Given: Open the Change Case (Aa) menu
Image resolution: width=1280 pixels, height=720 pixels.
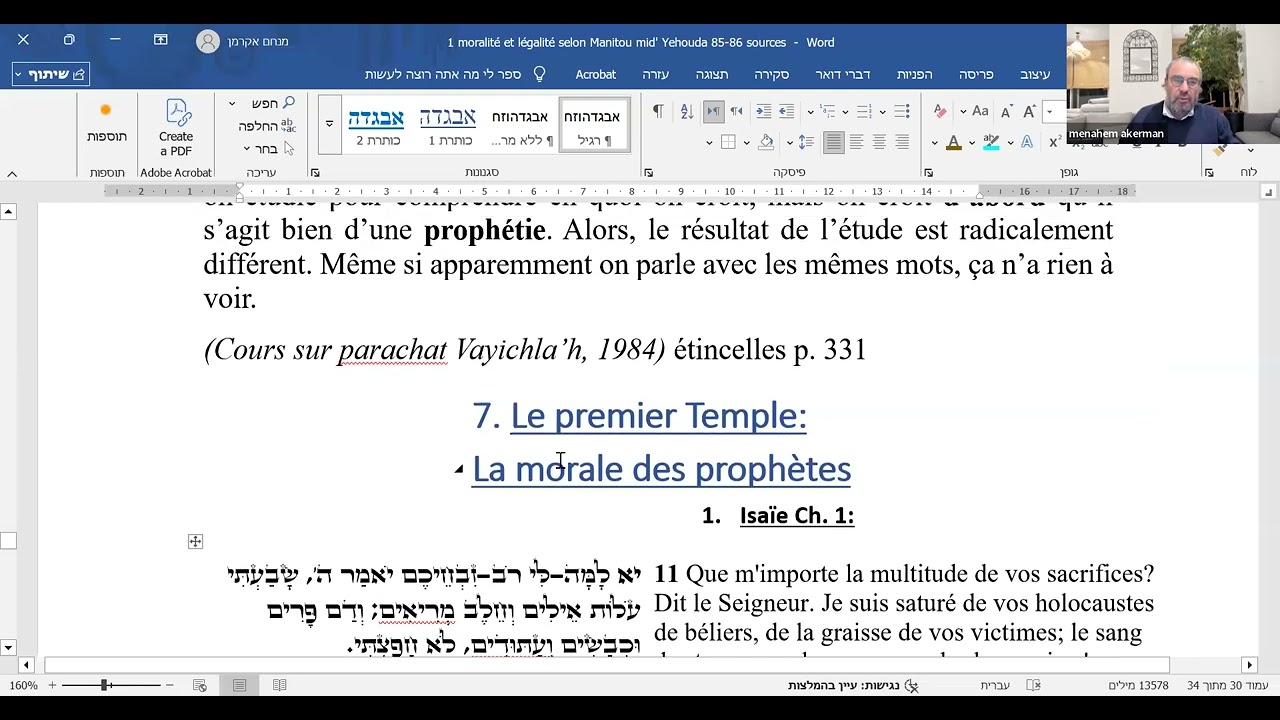Looking at the screenshot, I should 981,112.
